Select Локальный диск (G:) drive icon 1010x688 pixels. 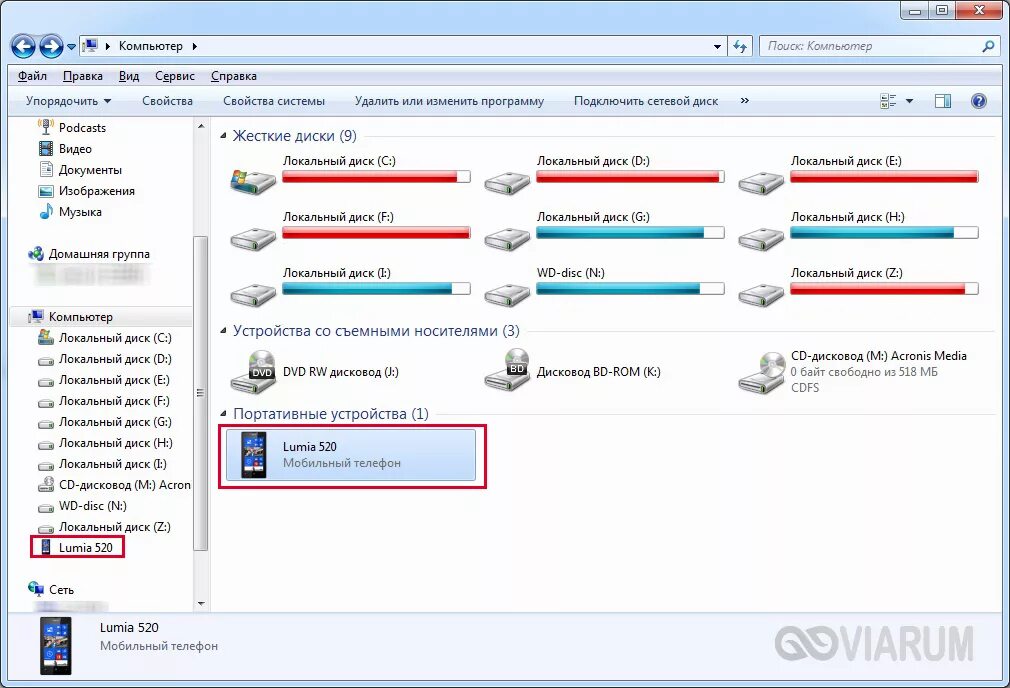507,239
